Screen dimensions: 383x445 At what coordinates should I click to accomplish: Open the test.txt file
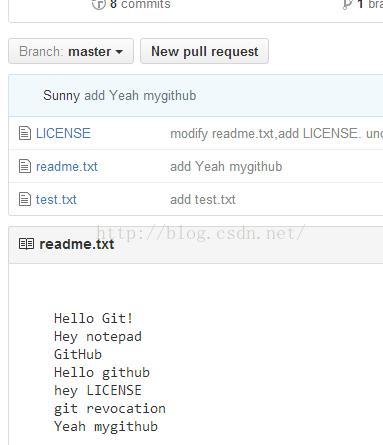56,200
